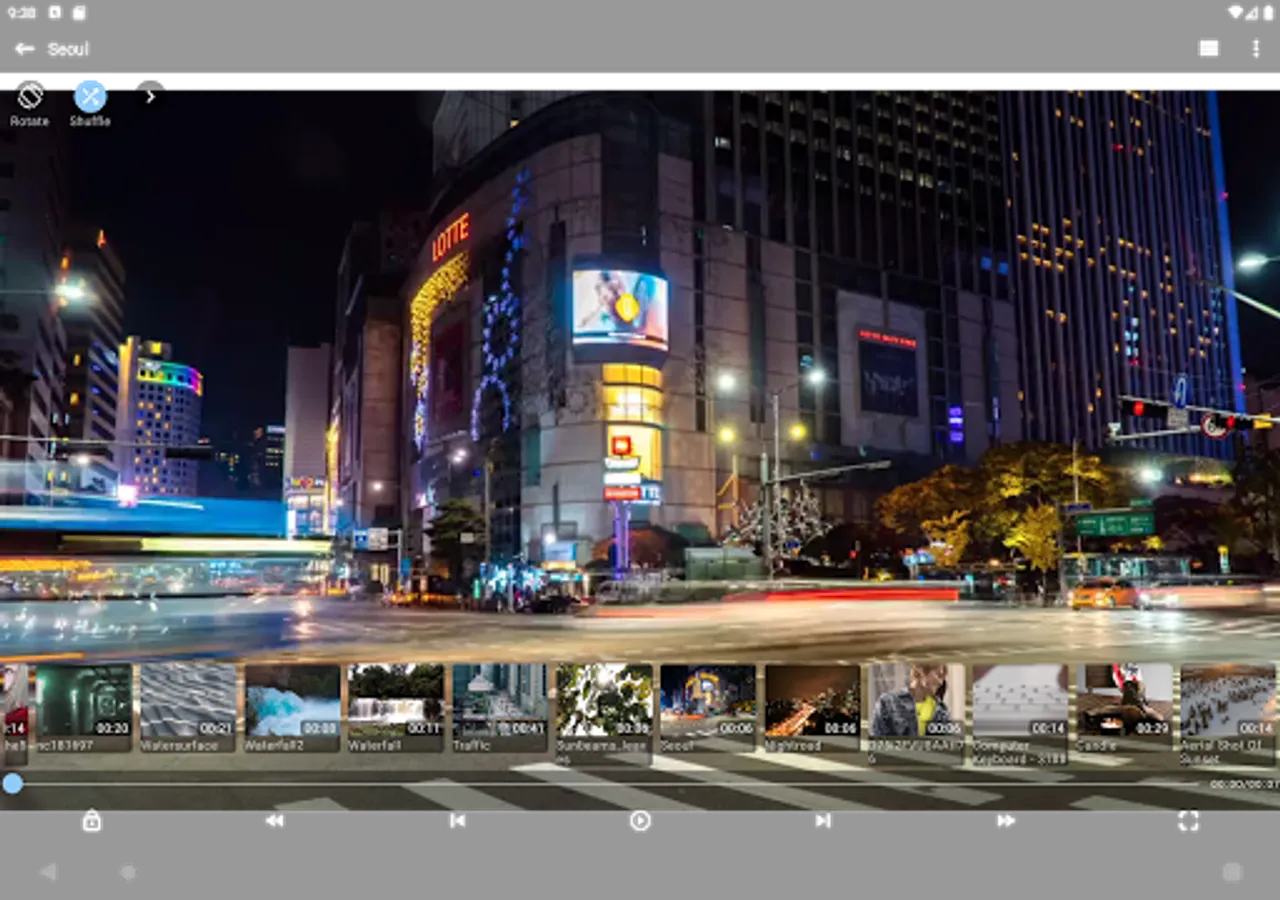Open the three-dot overflow menu

coord(1256,49)
